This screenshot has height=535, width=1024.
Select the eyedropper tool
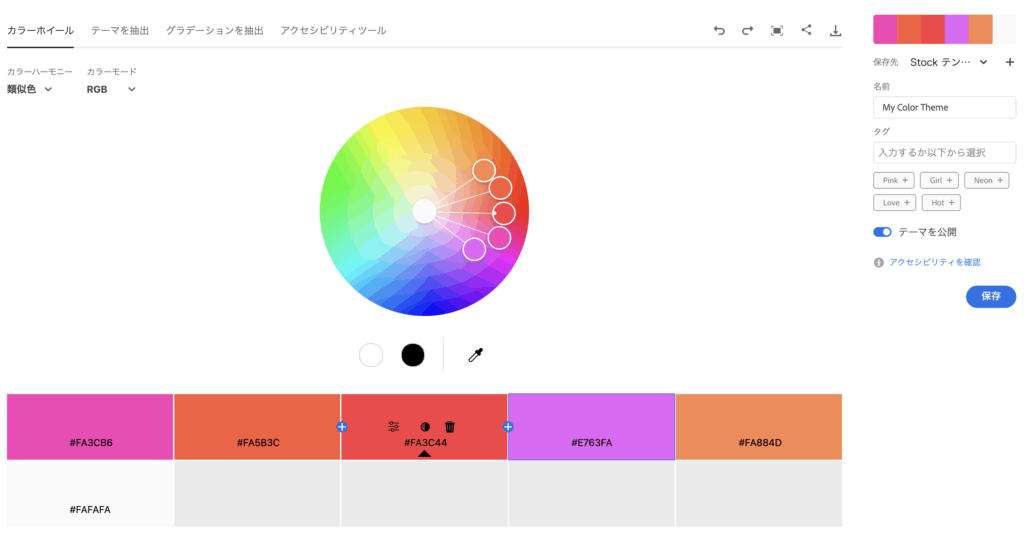pos(476,355)
